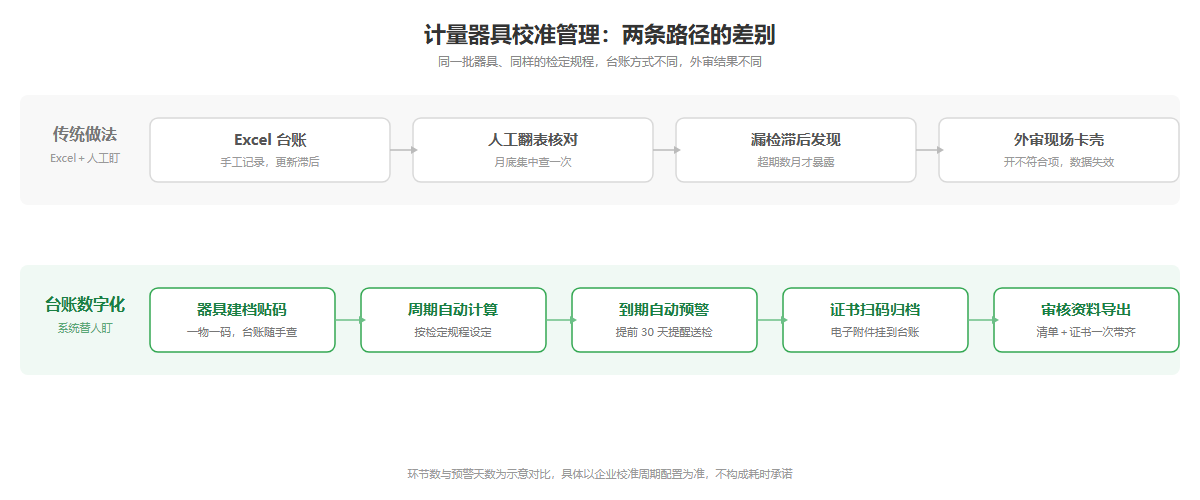The width and height of the screenshot is (1200, 500).
Task: Select the 周期自动计算 card heading
Action: [453, 310]
